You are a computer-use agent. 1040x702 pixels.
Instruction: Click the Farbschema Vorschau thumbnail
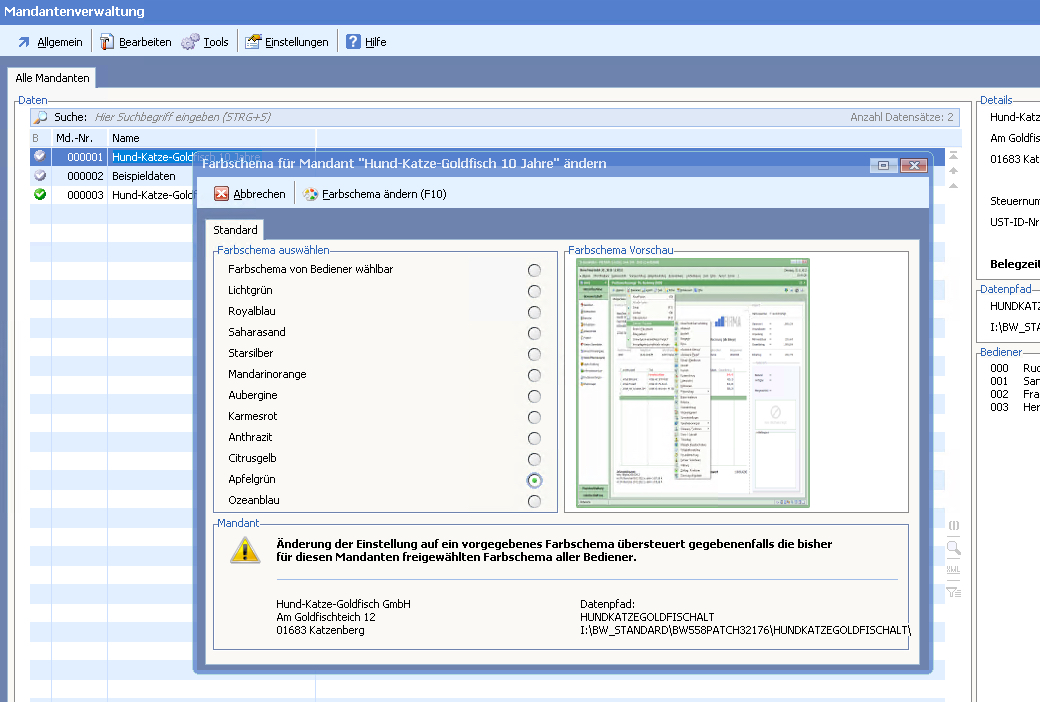693,382
